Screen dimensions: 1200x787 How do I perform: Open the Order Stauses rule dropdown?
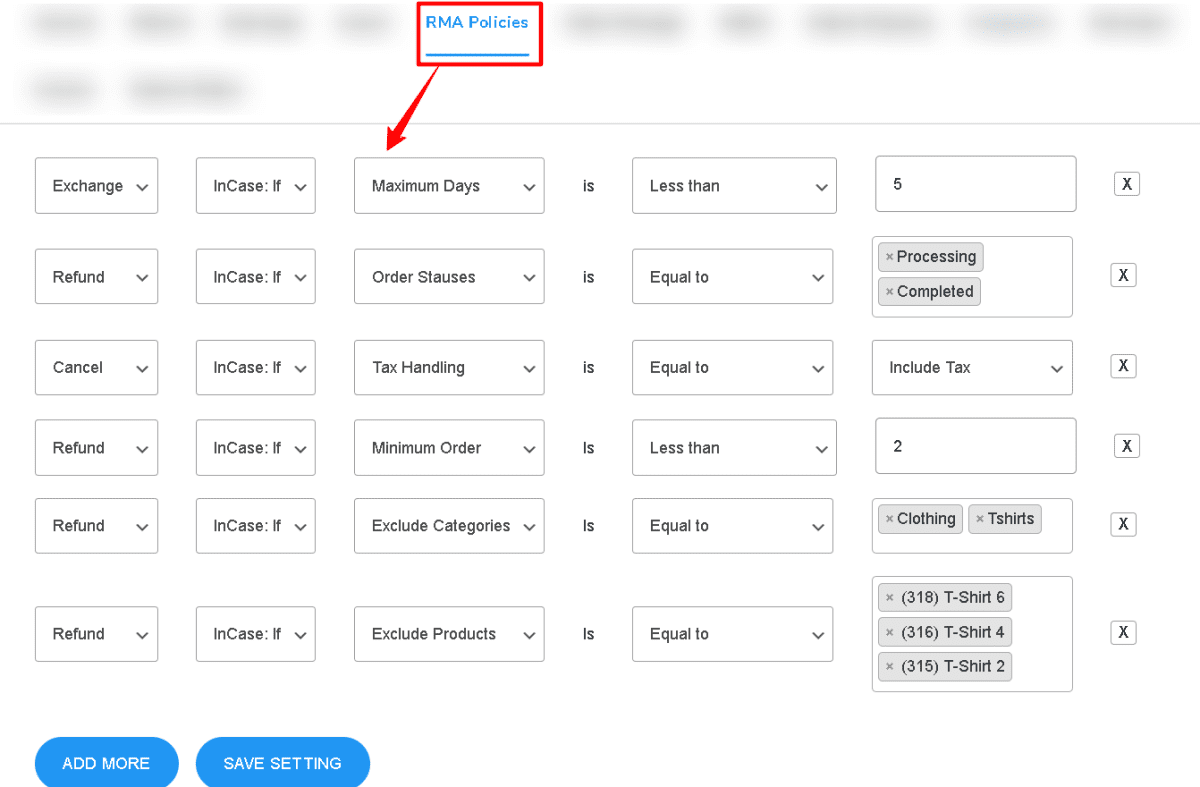coord(448,276)
